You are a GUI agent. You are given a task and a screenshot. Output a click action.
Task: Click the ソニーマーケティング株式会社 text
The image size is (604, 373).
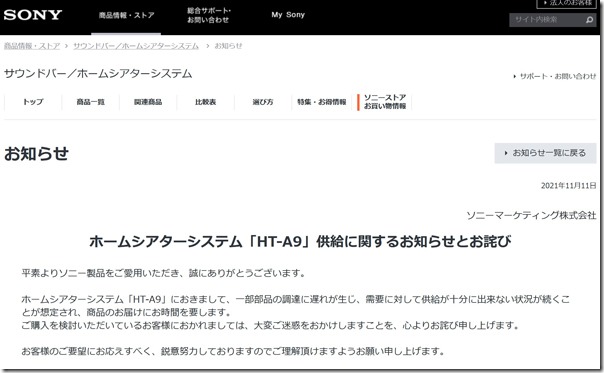coord(531,215)
